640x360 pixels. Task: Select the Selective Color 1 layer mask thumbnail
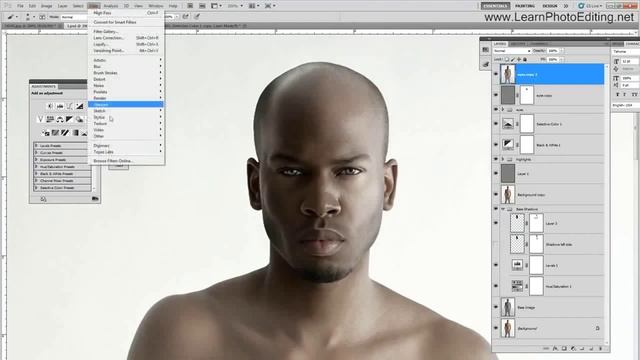click(527, 124)
